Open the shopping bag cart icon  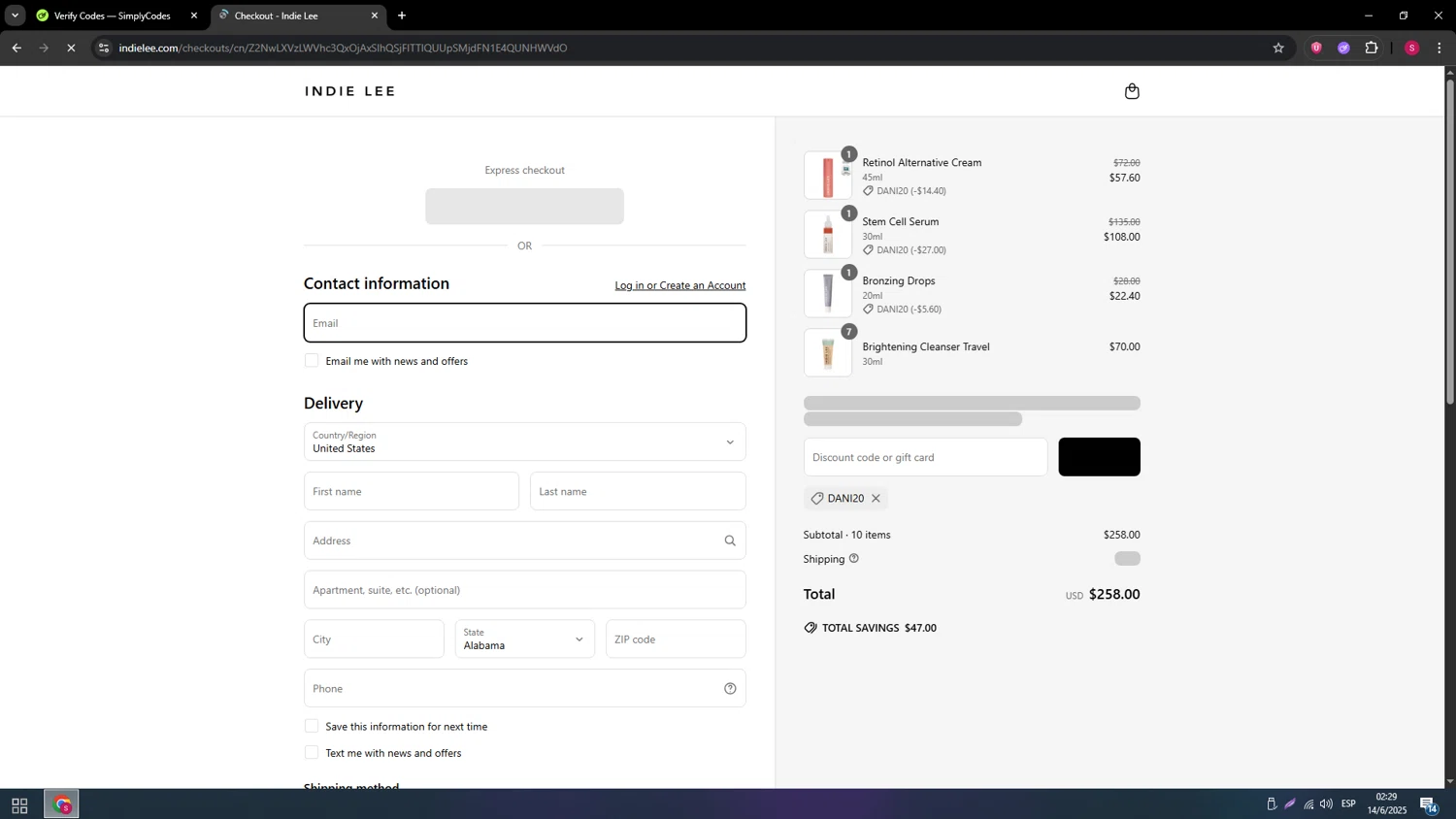point(1132,91)
